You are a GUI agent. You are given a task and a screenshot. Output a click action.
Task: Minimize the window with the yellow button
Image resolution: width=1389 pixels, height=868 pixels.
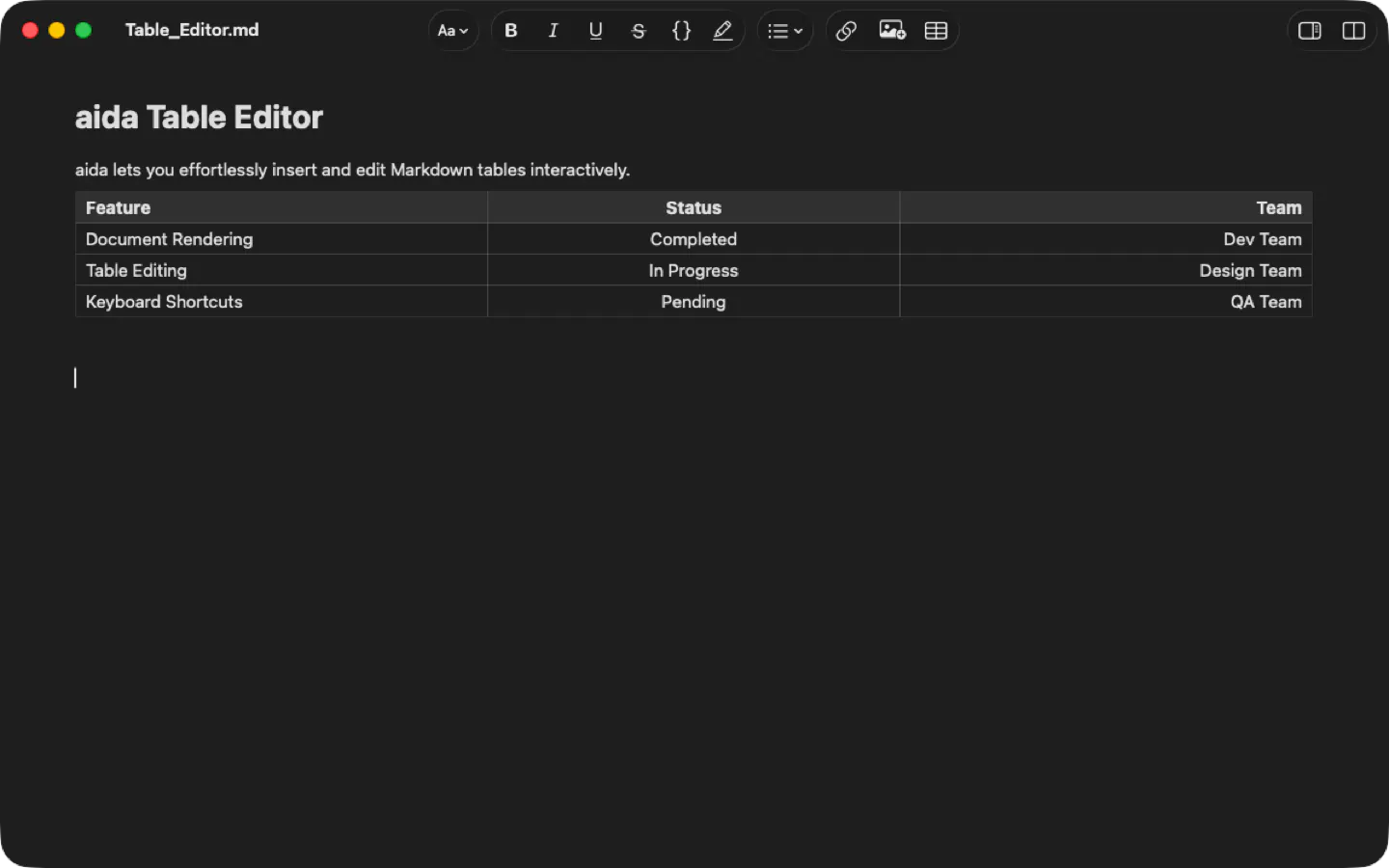click(x=57, y=30)
